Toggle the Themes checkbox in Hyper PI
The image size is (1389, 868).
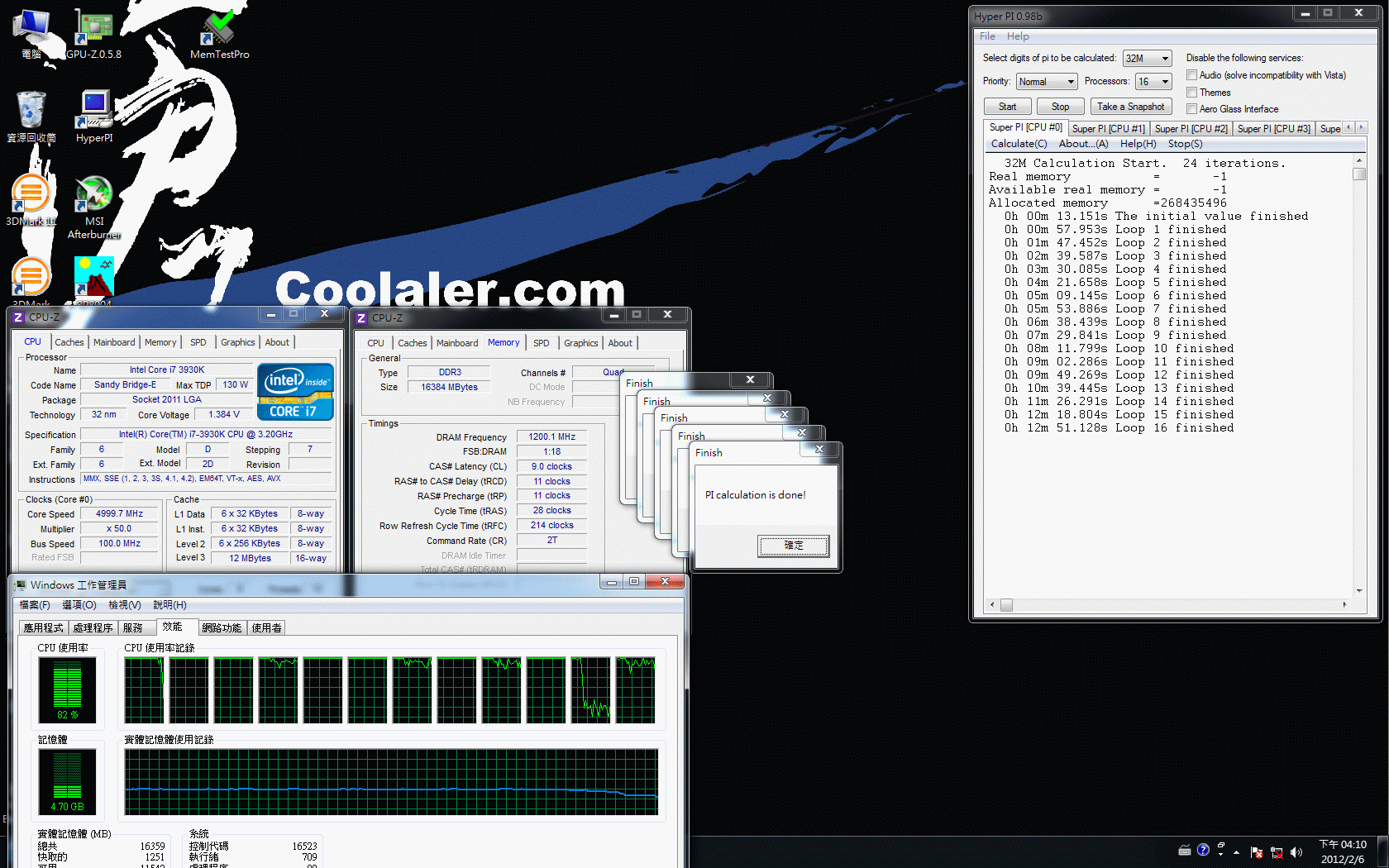coord(1192,93)
